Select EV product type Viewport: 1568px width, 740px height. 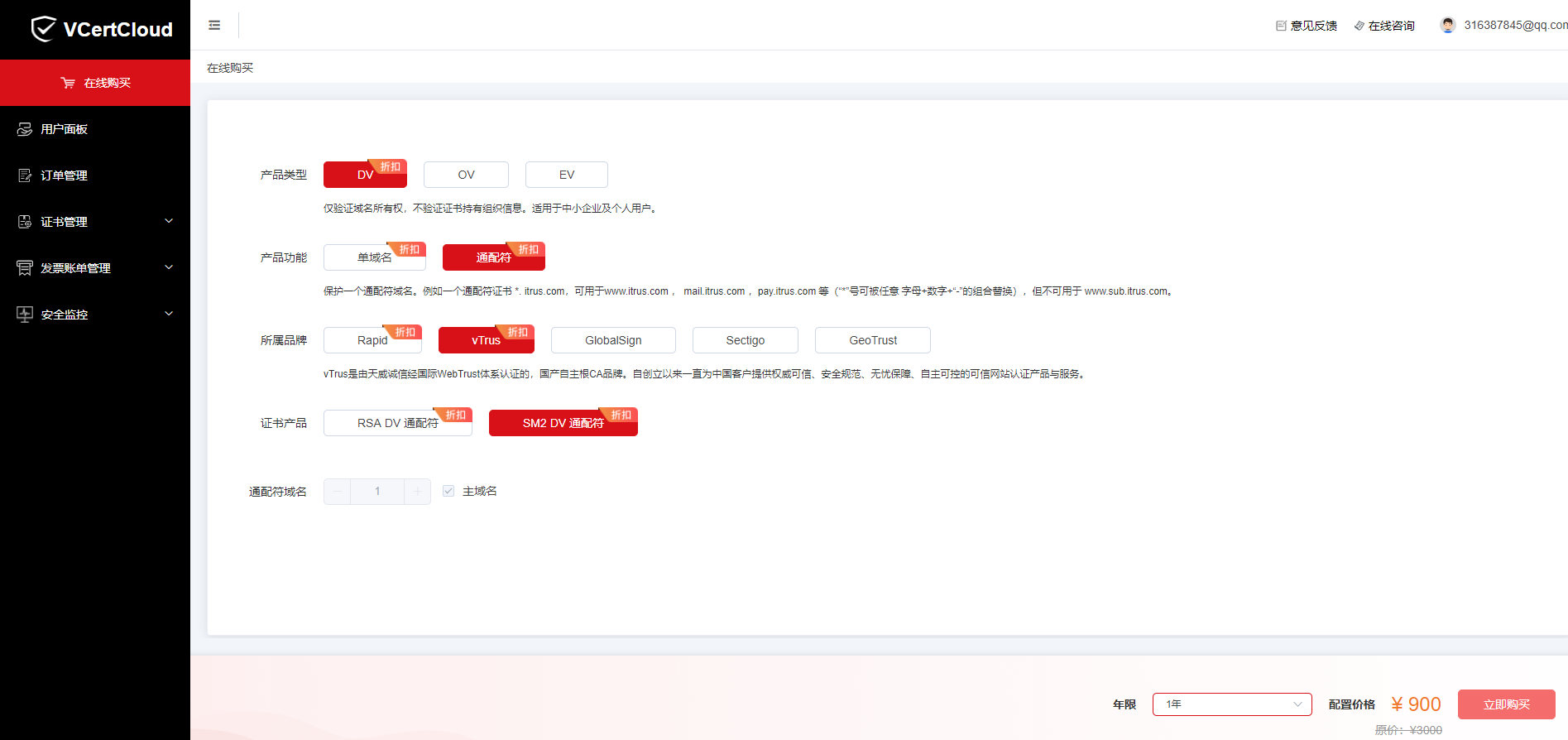tap(567, 175)
